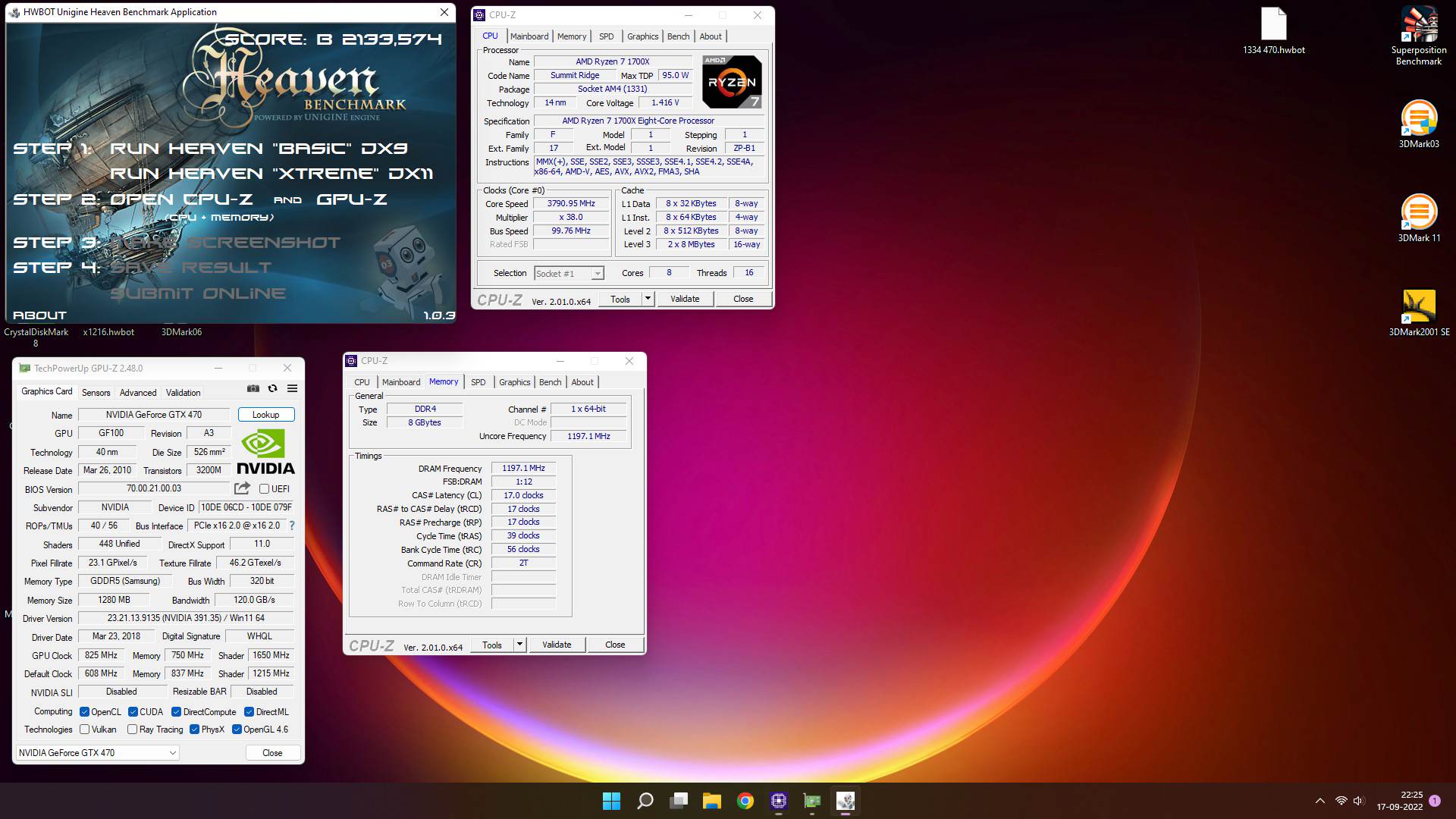
Task: Click the Windows Start button
Action: click(611, 801)
